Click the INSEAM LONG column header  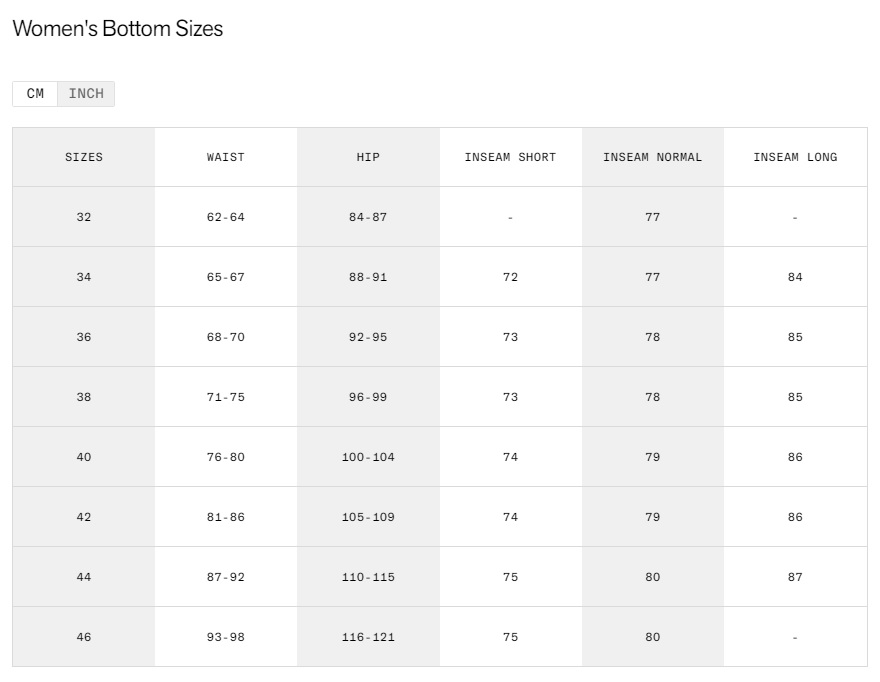[795, 157]
